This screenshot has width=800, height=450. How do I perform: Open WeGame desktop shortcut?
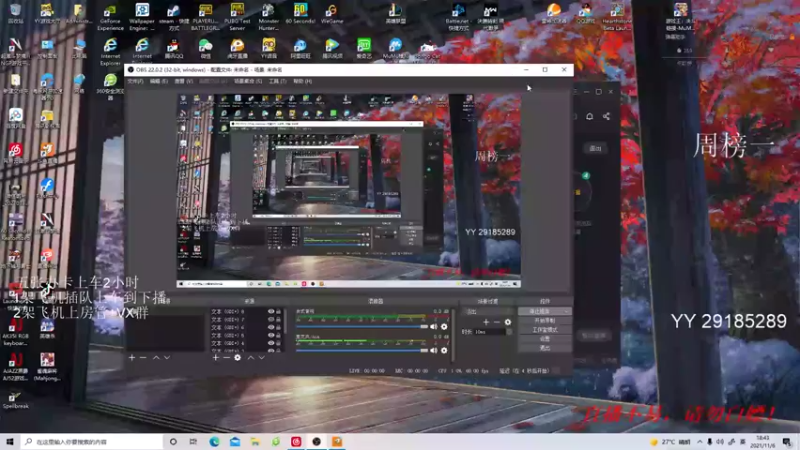(x=332, y=14)
